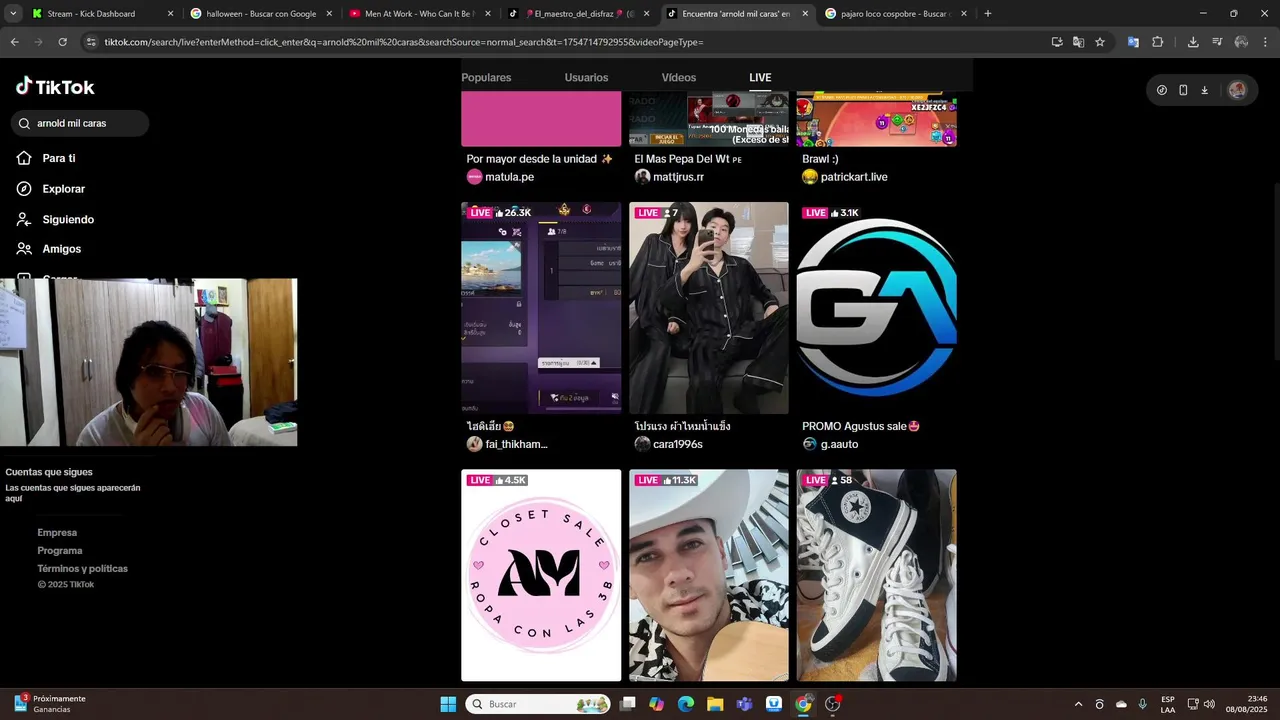The width and height of the screenshot is (1280, 720).
Task: Click the search field containing 'arnold mil caras'
Action: pyautogui.click(x=80, y=123)
